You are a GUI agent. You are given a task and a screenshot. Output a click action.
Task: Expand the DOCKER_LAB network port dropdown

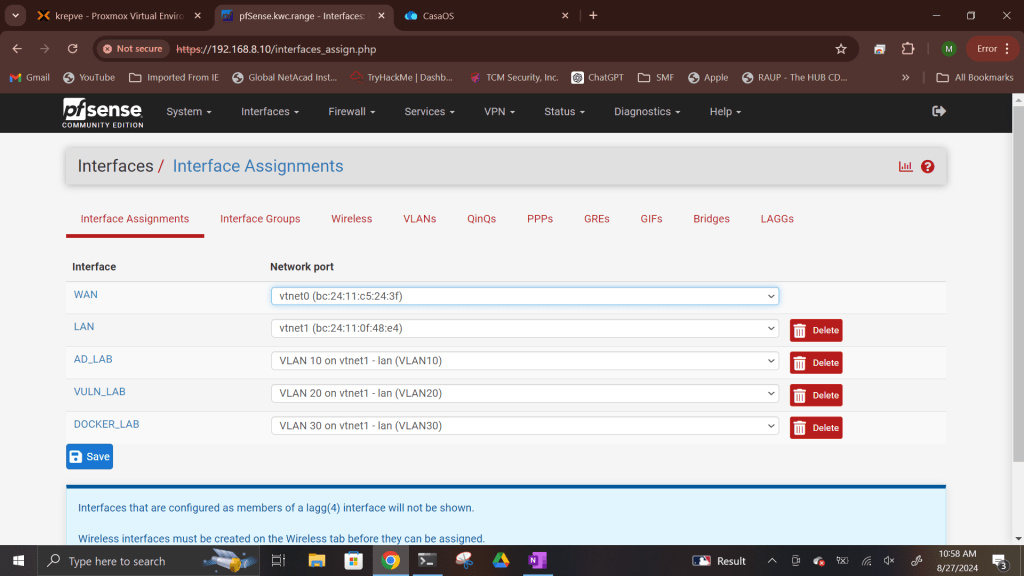click(x=524, y=426)
